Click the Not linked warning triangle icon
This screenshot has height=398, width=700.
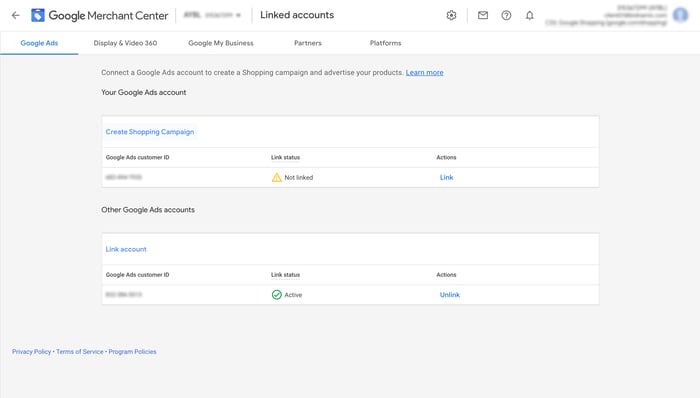pyautogui.click(x=276, y=177)
